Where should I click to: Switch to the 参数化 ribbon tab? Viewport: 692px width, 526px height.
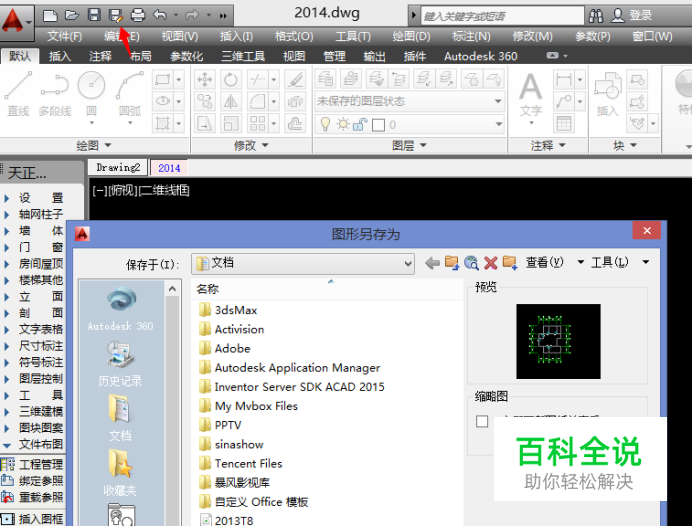pos(187,56)
